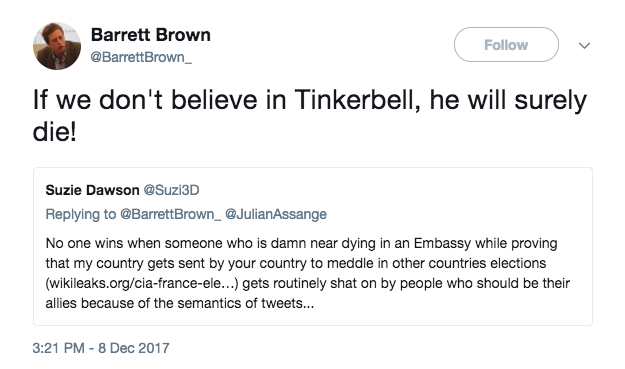The width and height of the screenshot is (625, 369).
Task: Click the "Replying to" label
Action: [x=81, y=214]
